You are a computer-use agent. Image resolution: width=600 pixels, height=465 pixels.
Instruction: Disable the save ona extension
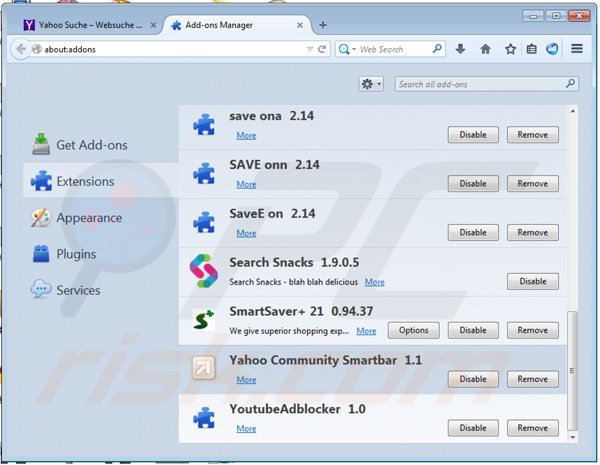click(473, 135)
